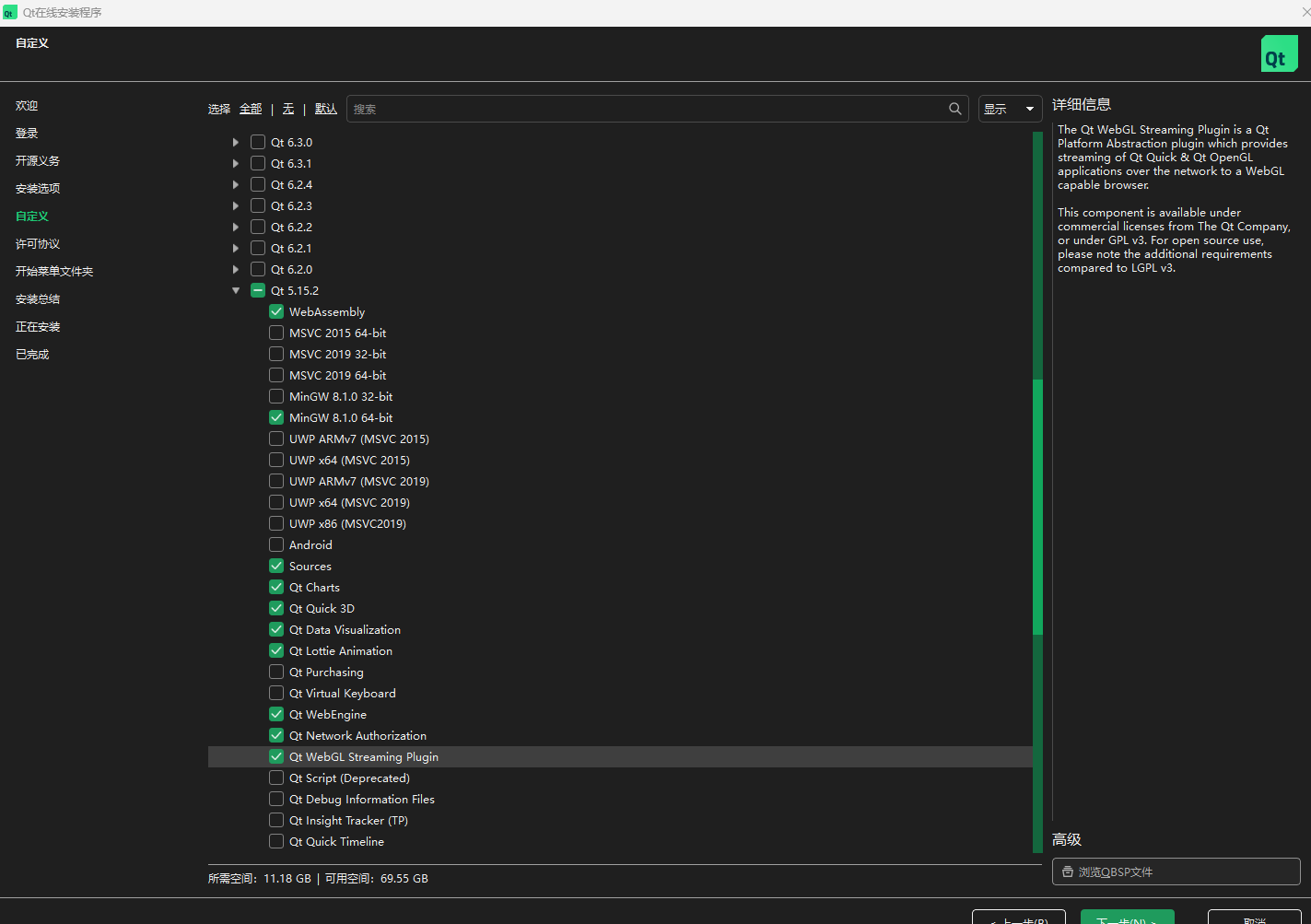Check UWP x86 (MSVC2019)
1311x924 pixels.
click(276, 523)
